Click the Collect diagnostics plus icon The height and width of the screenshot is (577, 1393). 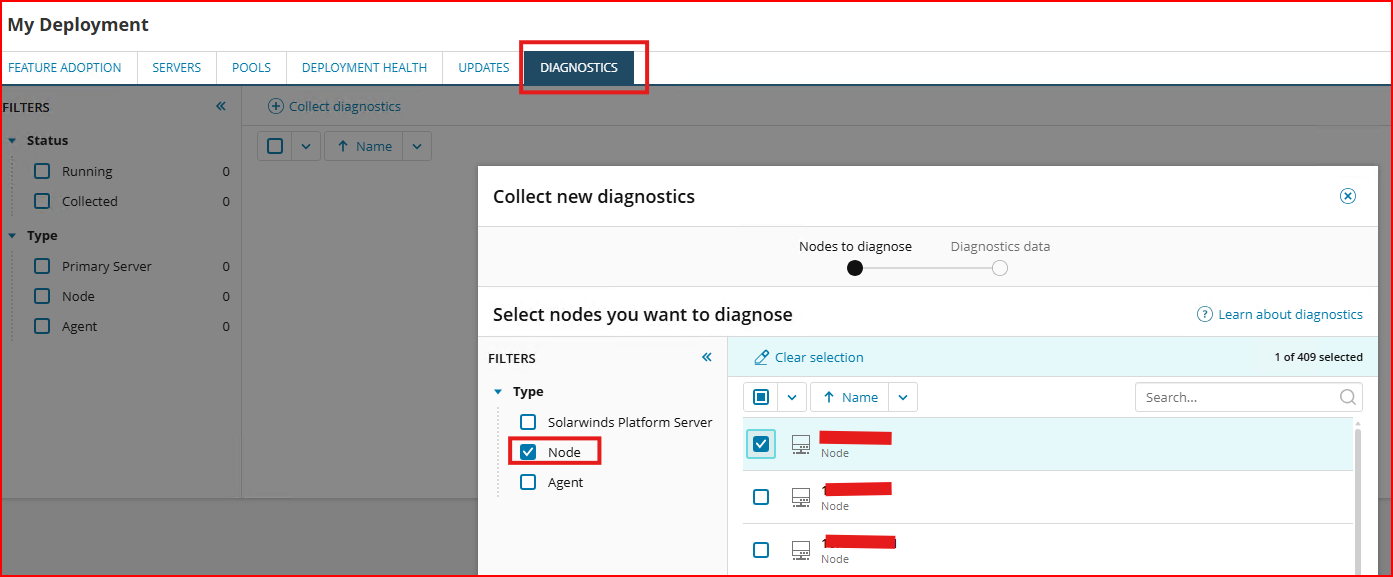[276, 106]
